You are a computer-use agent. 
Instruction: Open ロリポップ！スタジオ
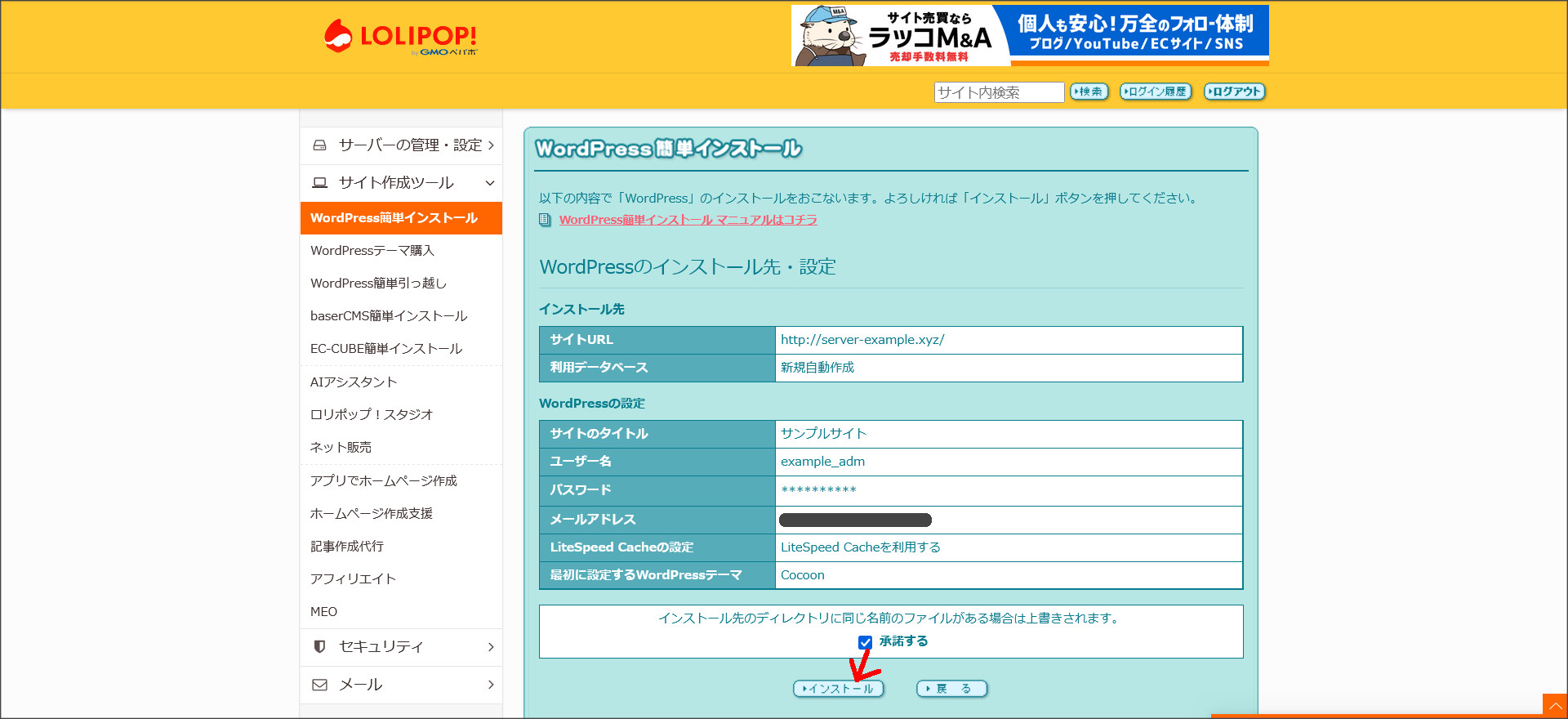click(x=372, y=415)
